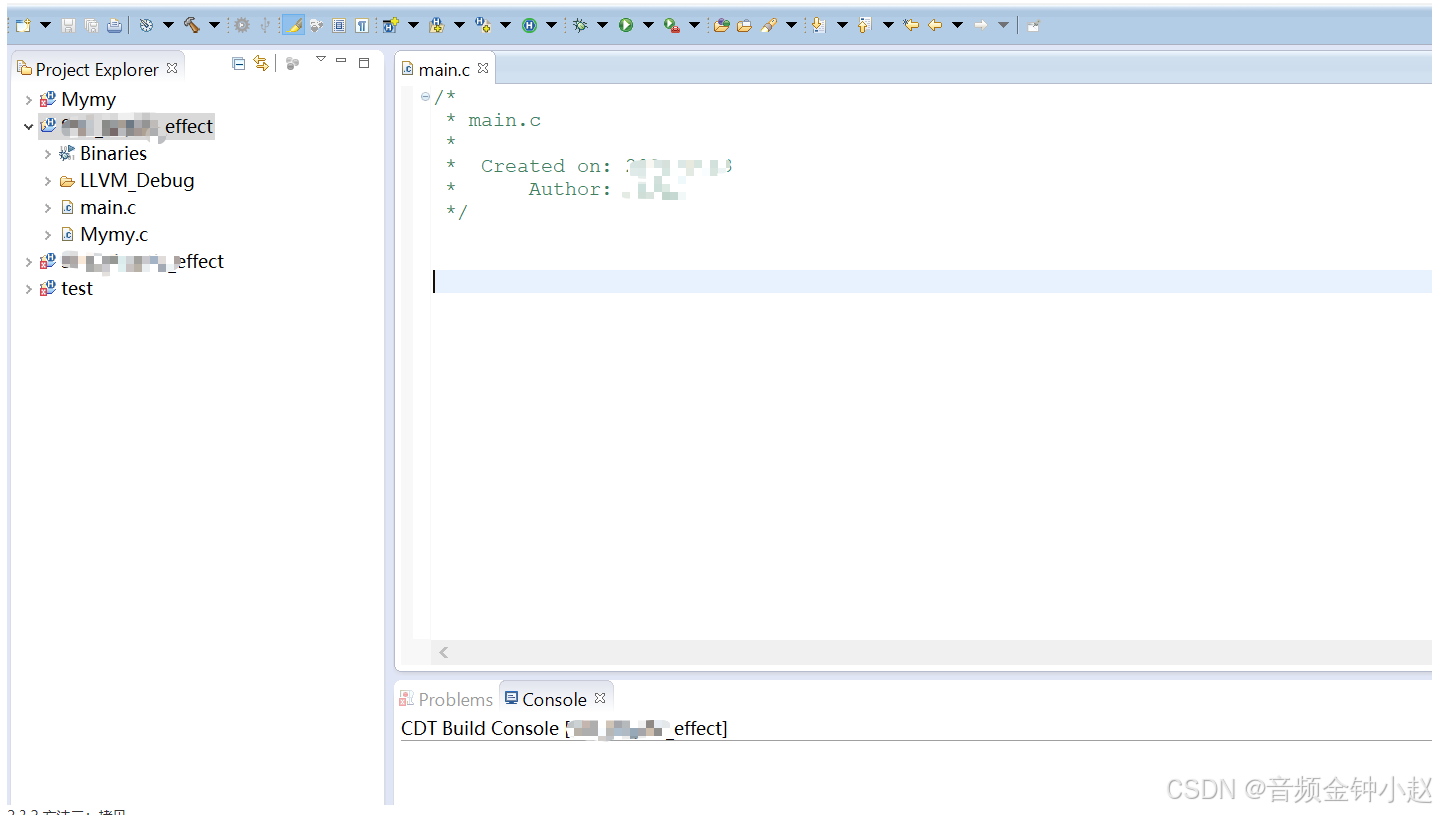Click the Previous Annotation up-arrow icon
1437x815 pixels.
click(864, 25)
